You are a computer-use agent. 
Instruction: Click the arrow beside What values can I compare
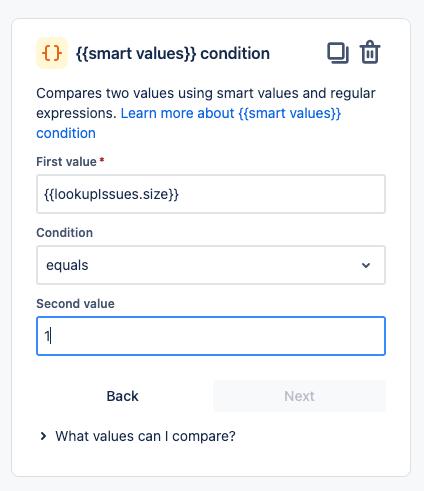[x=43, y=436]
